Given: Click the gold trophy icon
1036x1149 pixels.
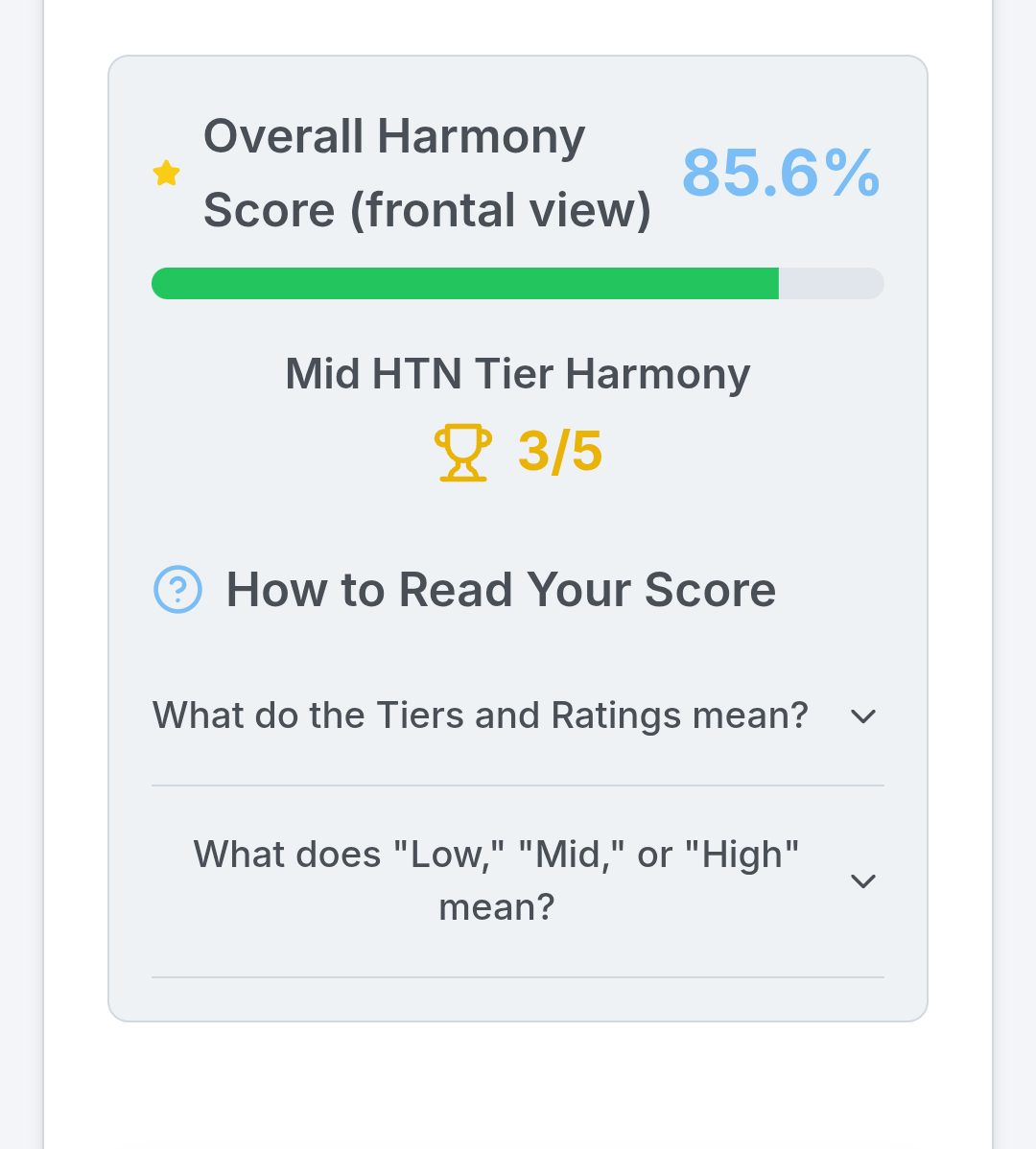Looking at the screenshot, I should pos(463,452).
